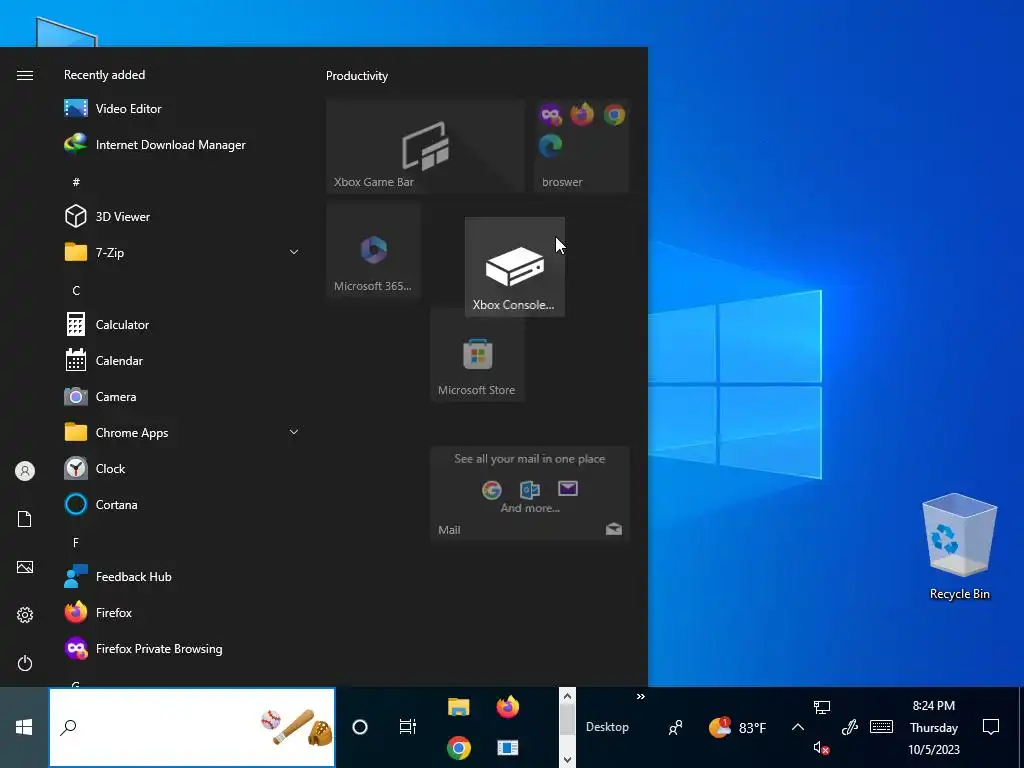Open File Explorer from taskbar
The image size is (1024, 768).
point(458,707)
